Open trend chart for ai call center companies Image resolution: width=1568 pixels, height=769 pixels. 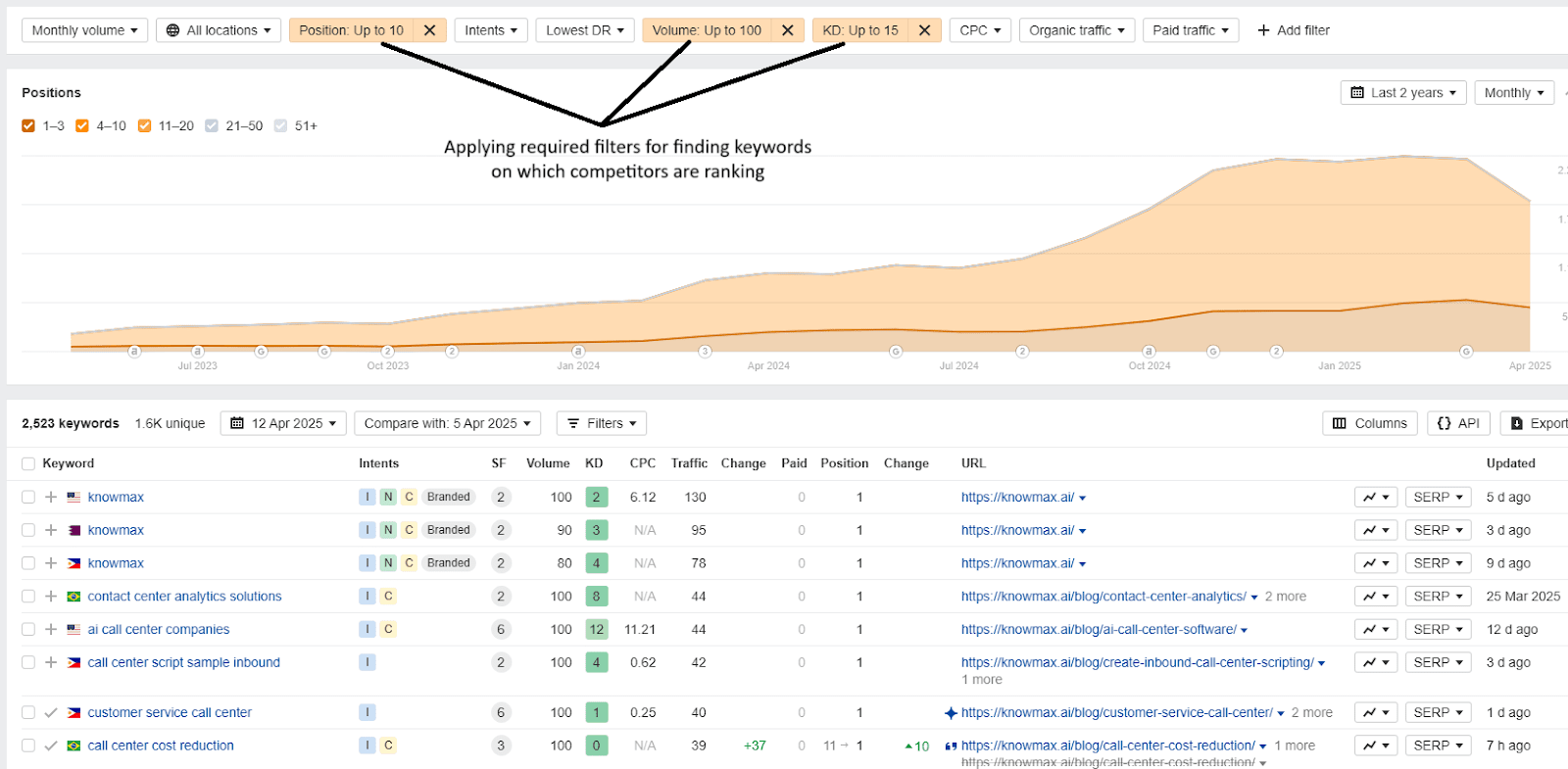pyautogui.click(x=1376, y=630)
